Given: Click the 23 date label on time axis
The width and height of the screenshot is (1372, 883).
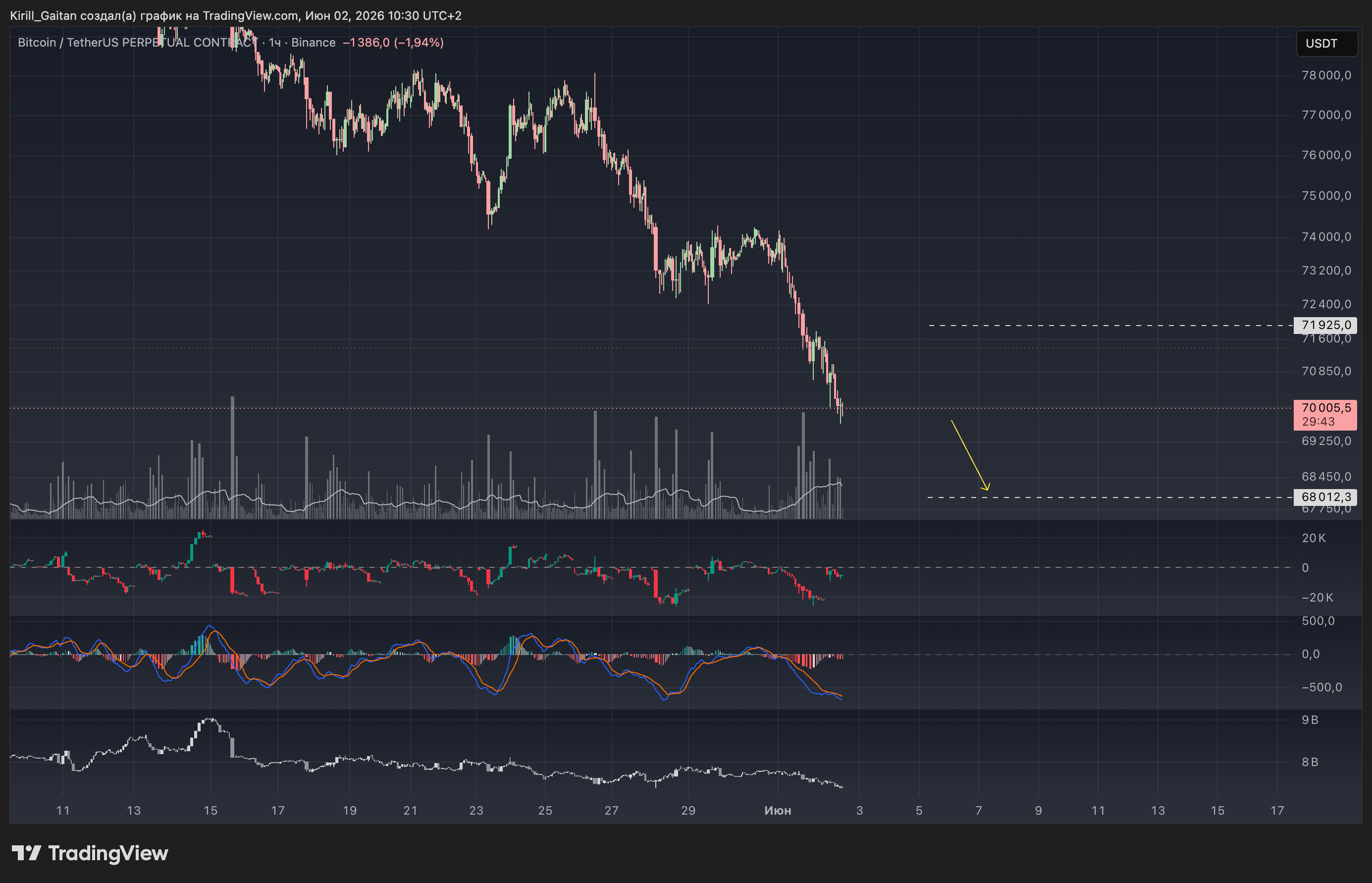Looking at the screenshot, I should pyautogui.click(x=476, y=811).
